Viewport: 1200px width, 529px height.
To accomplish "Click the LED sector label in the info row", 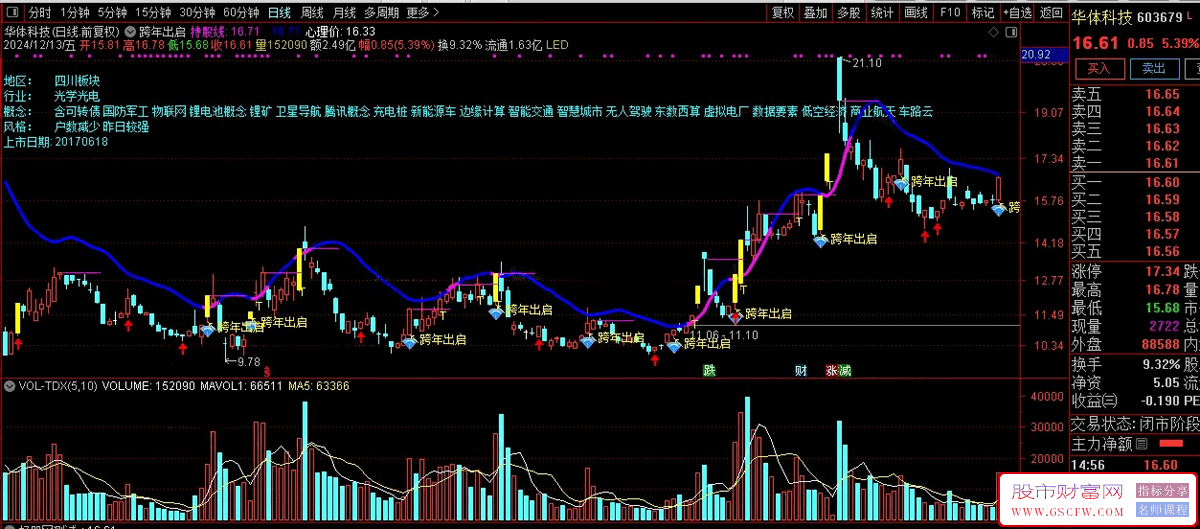I will point(557,45).
